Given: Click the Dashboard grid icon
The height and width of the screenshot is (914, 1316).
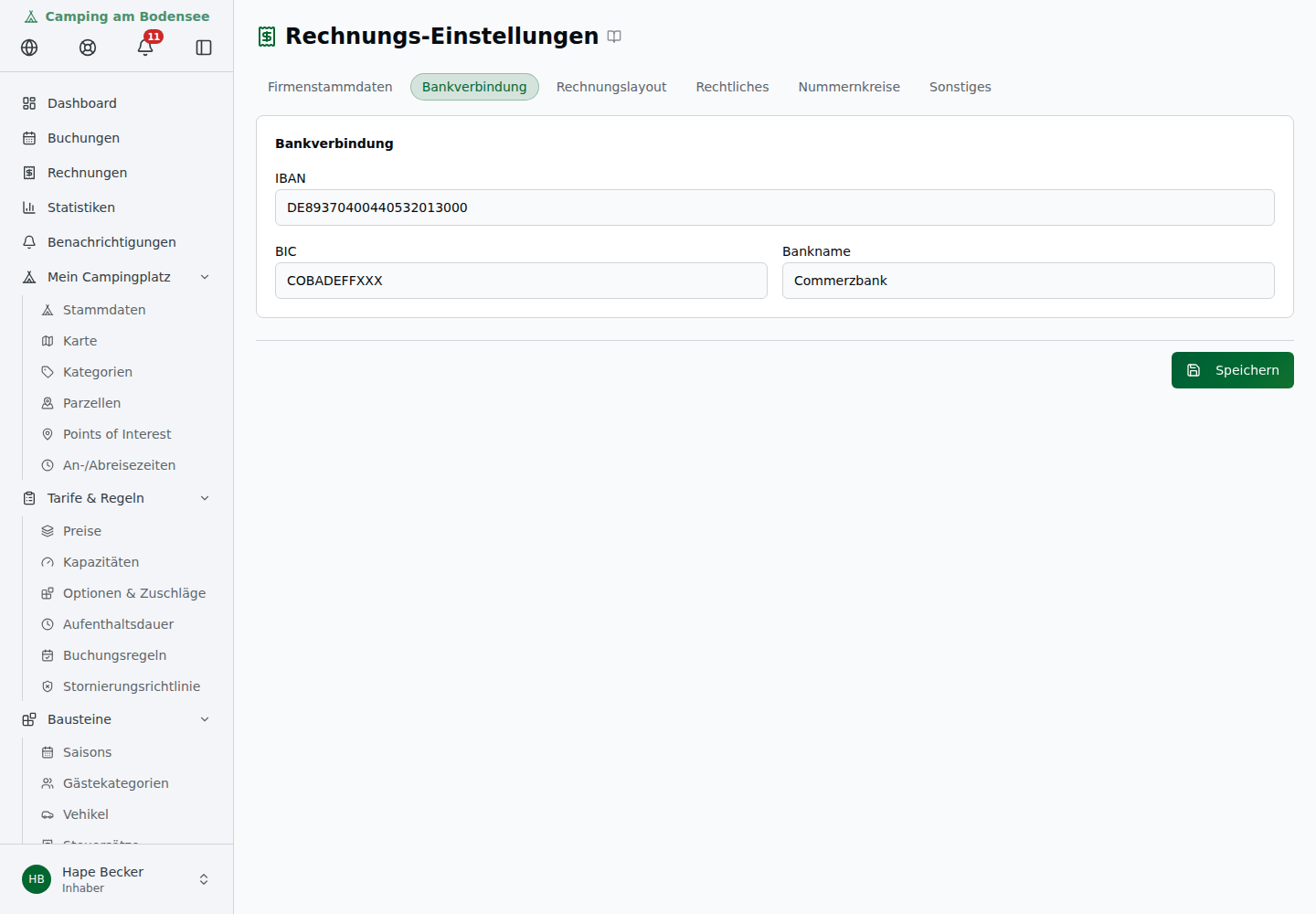Looking at the screenshot, I should click(29, 103).
